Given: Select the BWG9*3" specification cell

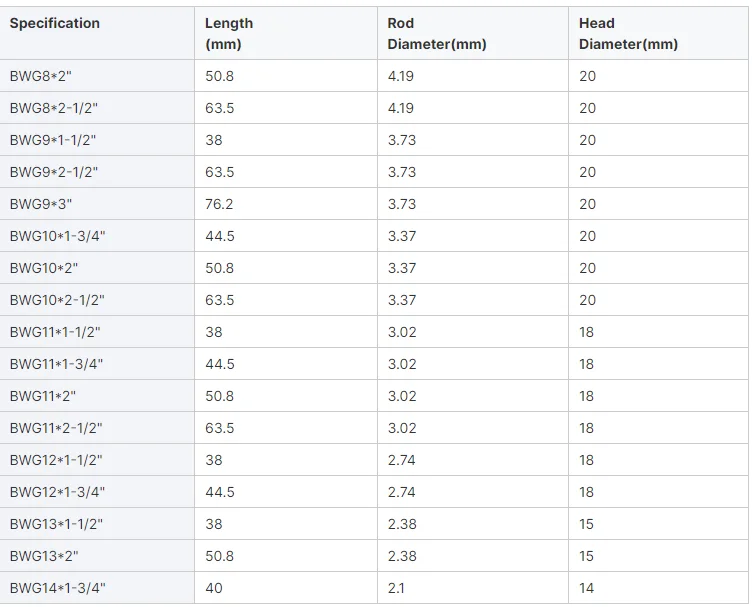Looking at the screenshot, I should click(x=41, y=204).
